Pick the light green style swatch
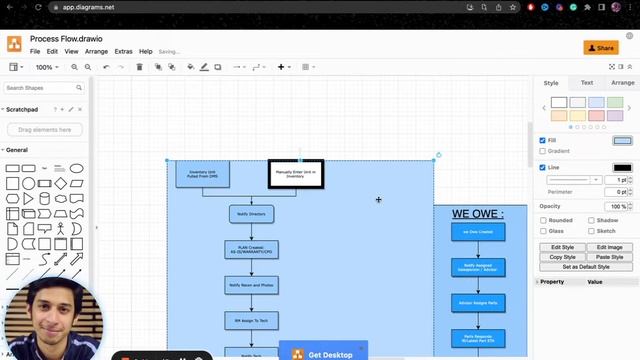 pos(615,102)
